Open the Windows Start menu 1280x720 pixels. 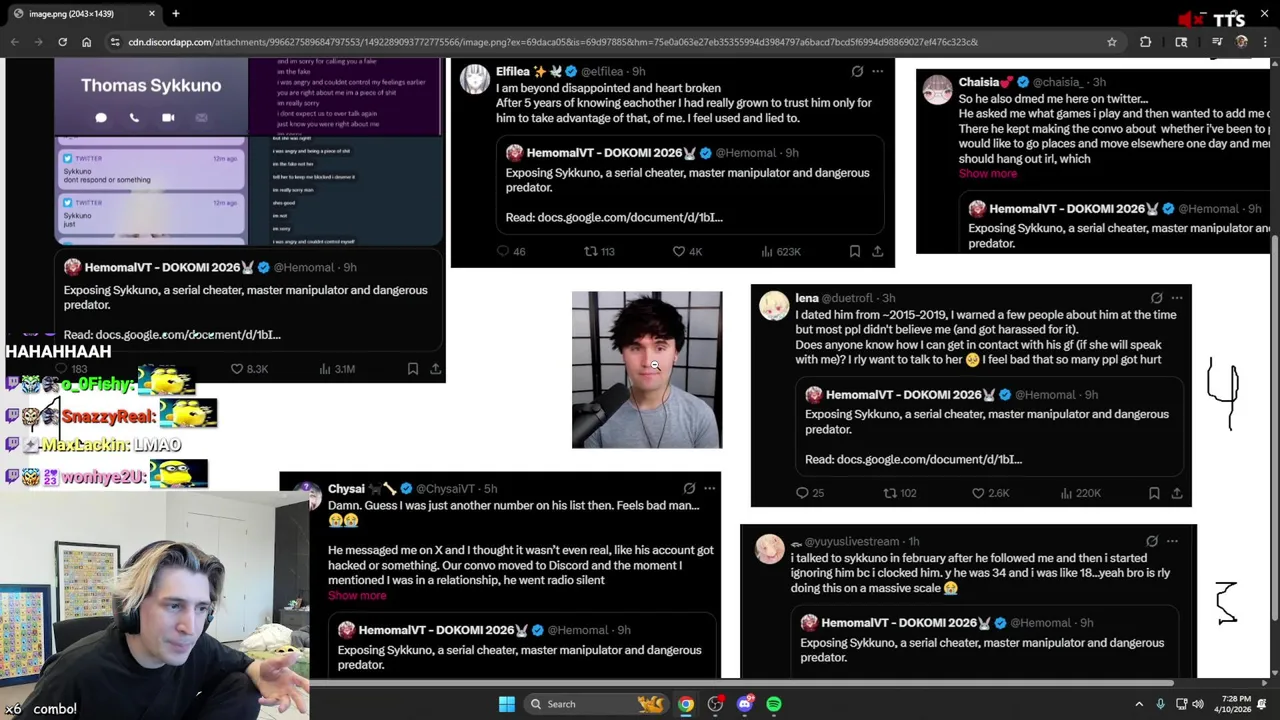(507, 704)
